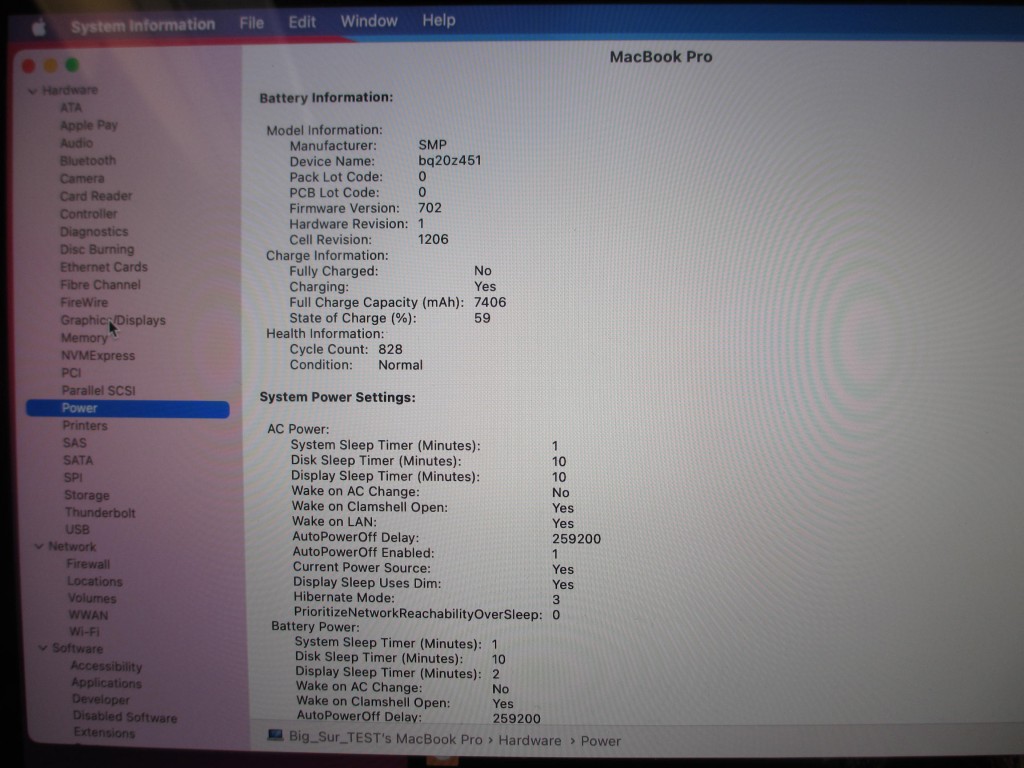
Task: Select Audio in the sidebar
Action: coord(76,143)
